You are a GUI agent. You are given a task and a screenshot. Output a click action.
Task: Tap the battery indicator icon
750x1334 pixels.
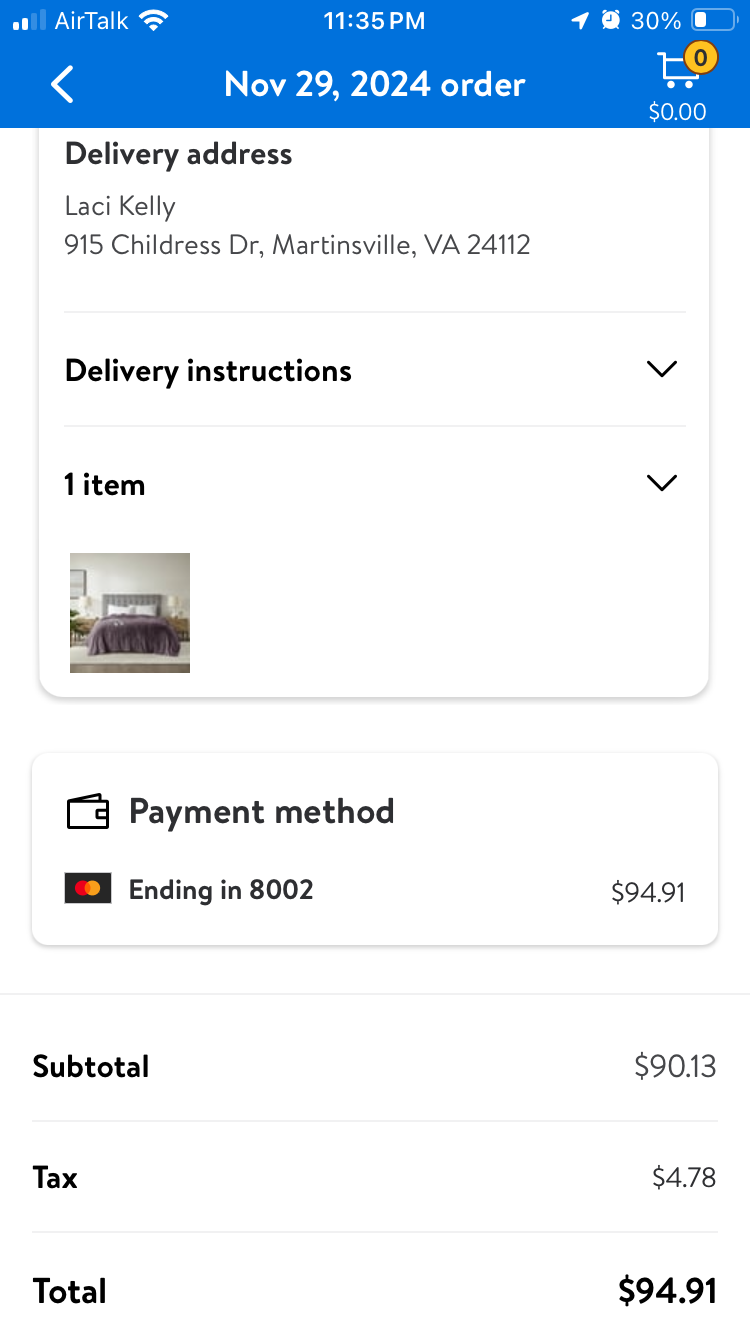pyautogui.click(x=713, y=20)
